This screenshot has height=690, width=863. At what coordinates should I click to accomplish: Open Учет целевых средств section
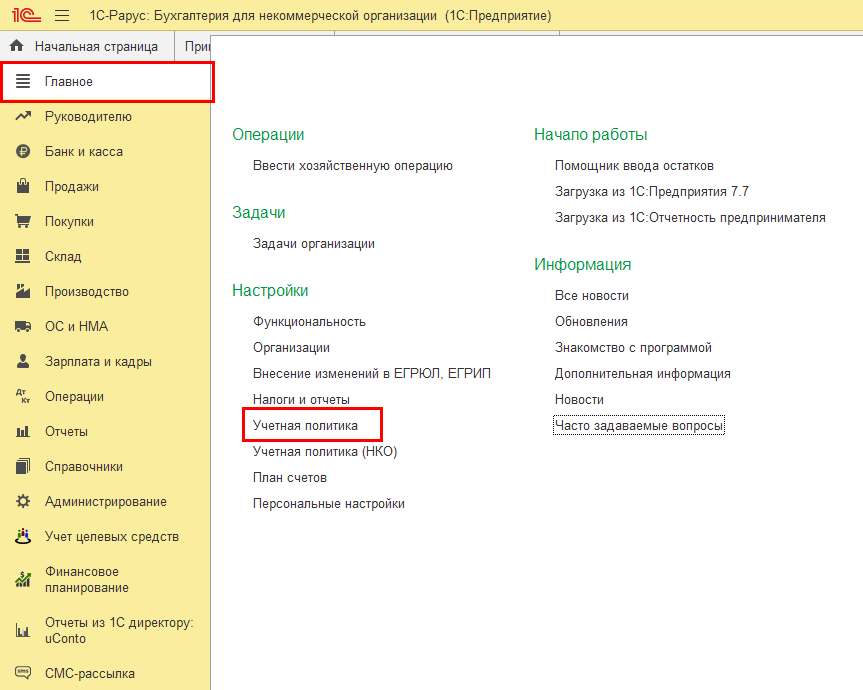tap(112, 537)
